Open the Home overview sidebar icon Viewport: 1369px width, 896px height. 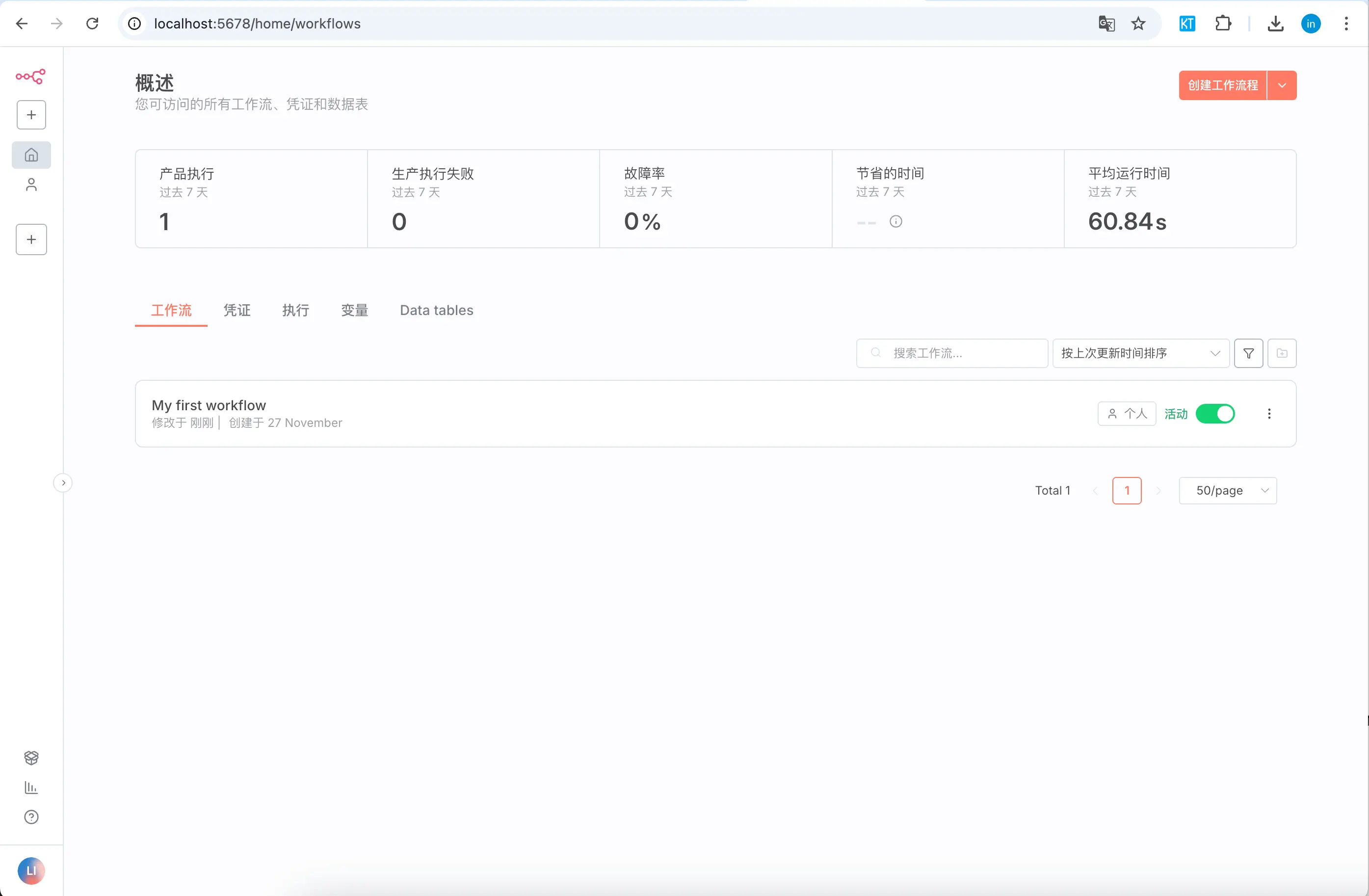pyautogui.click(x=31, y=155)
